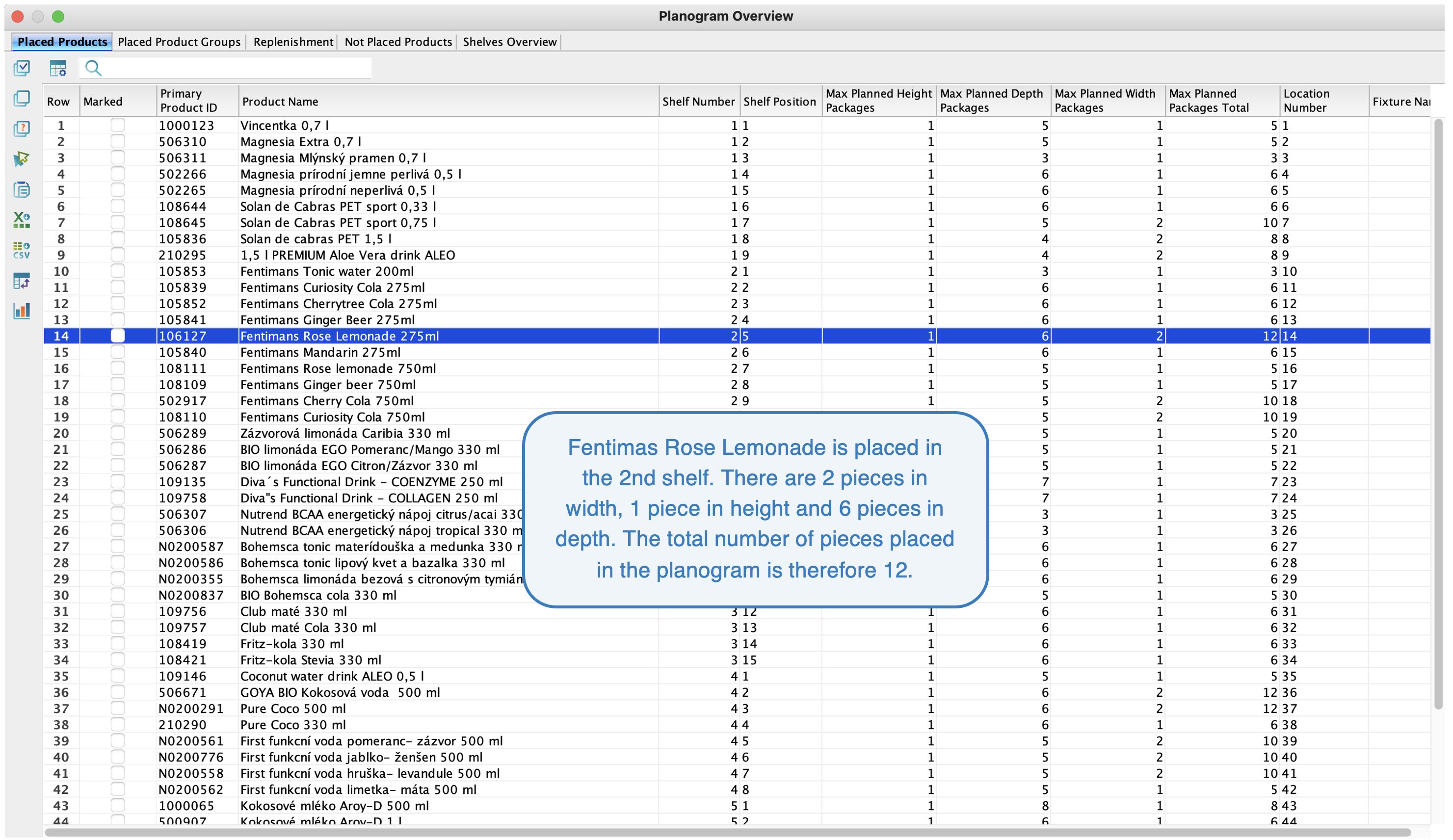Sort by Shelf Position column header

coord(781,101)
